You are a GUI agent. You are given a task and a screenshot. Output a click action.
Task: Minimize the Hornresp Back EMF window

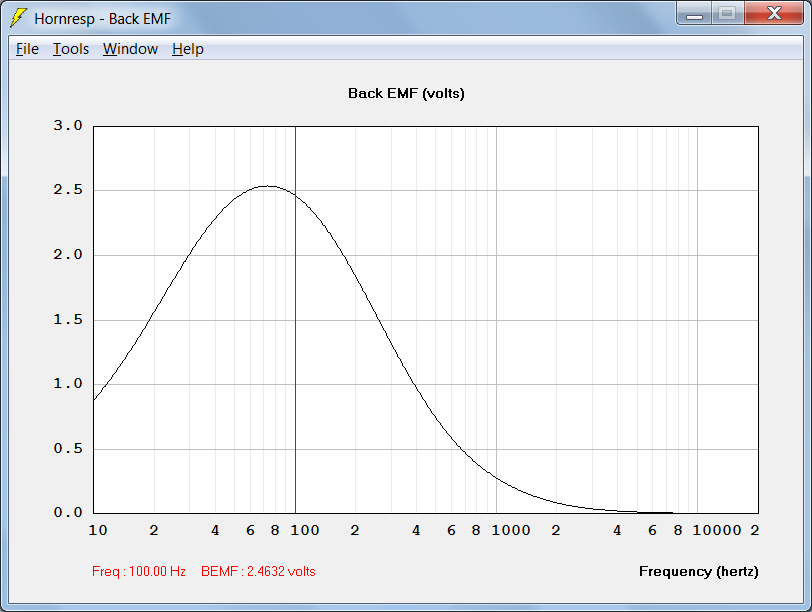point(694,14)
